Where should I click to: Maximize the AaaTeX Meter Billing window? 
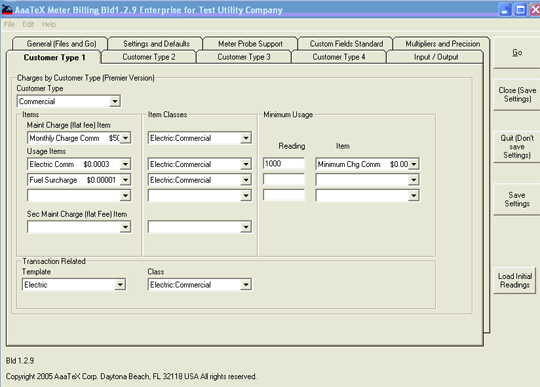click(x=520, y=10)
